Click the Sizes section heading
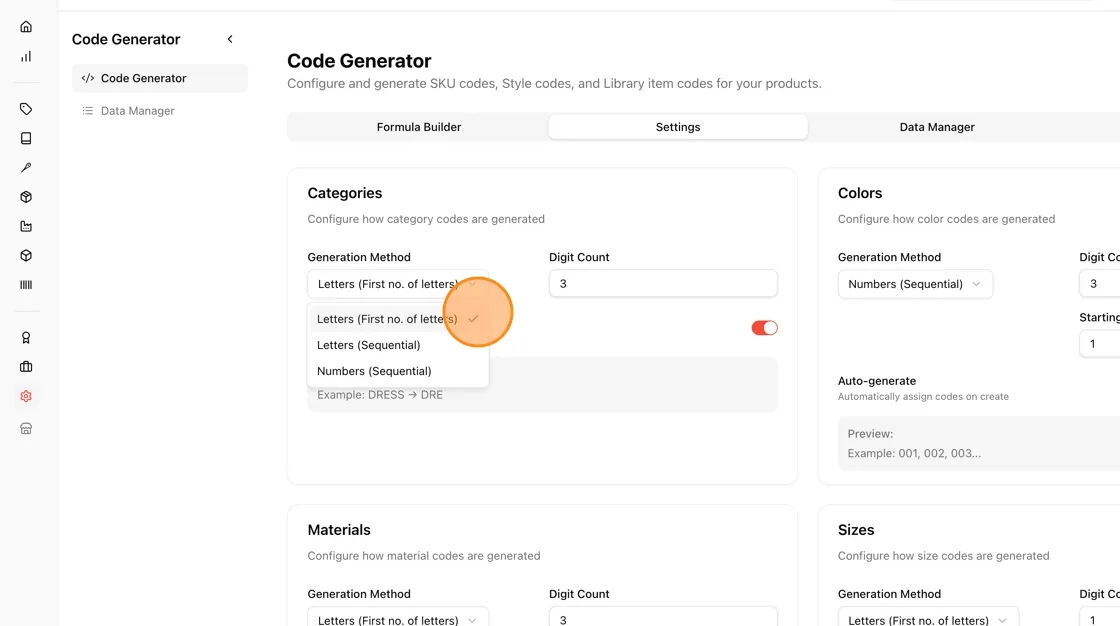 pyautogui.click(x=856, y=530)
